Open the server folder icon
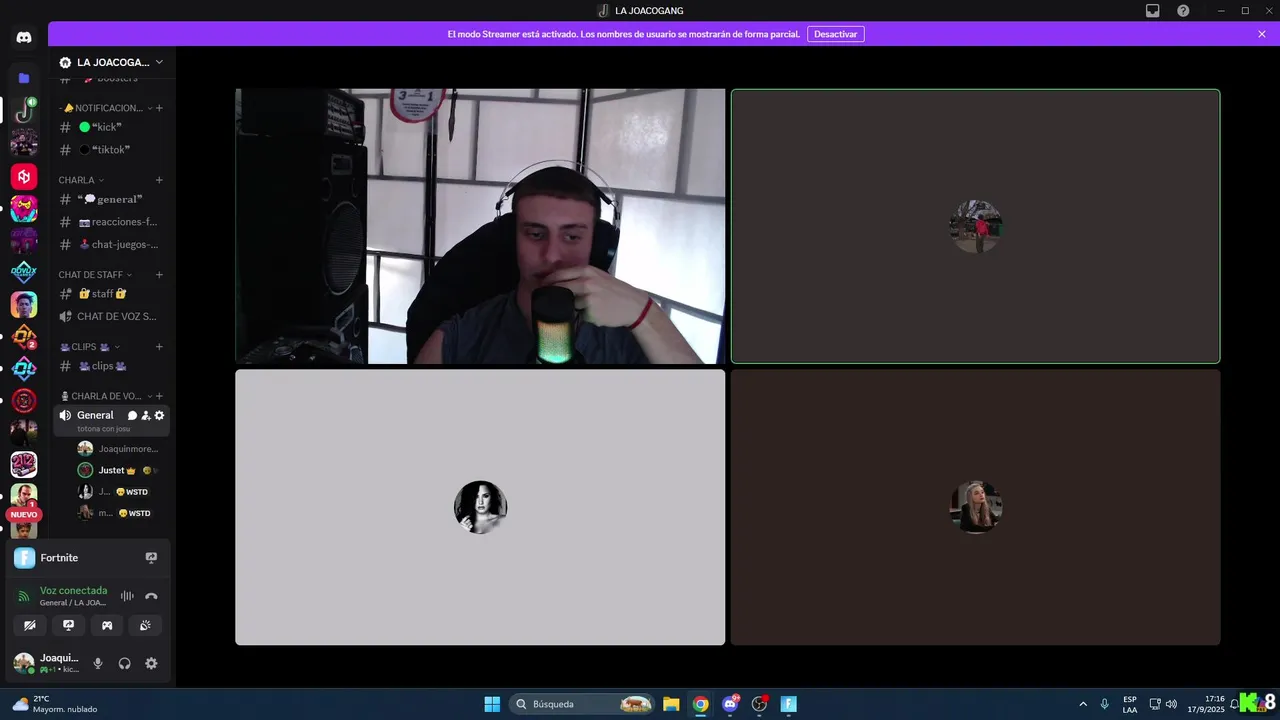1280x720 pixels. [x=24, y=78]
